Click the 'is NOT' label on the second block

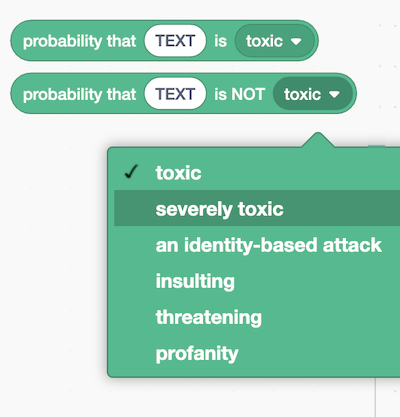click(x=240, y=94)
